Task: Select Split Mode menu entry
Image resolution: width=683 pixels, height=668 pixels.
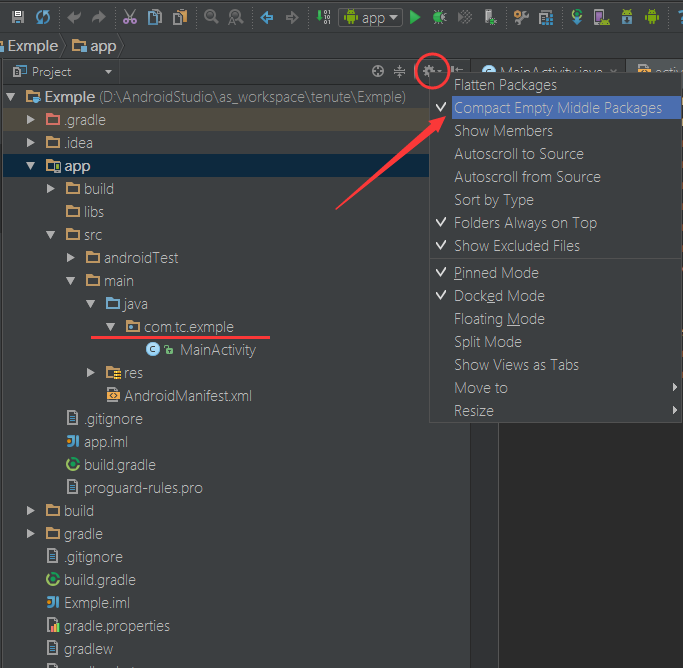Action: tap(555, 342)
